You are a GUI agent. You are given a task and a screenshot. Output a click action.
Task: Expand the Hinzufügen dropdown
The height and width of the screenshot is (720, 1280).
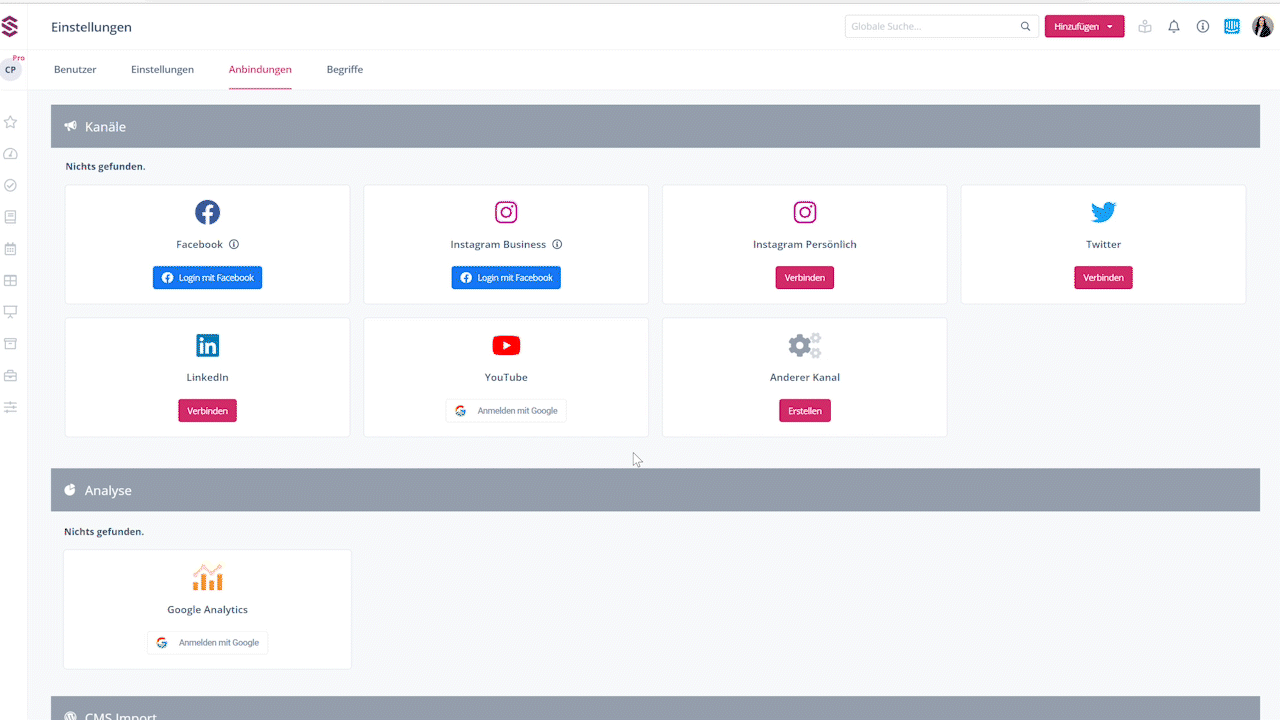click(x=1084, y=27)
